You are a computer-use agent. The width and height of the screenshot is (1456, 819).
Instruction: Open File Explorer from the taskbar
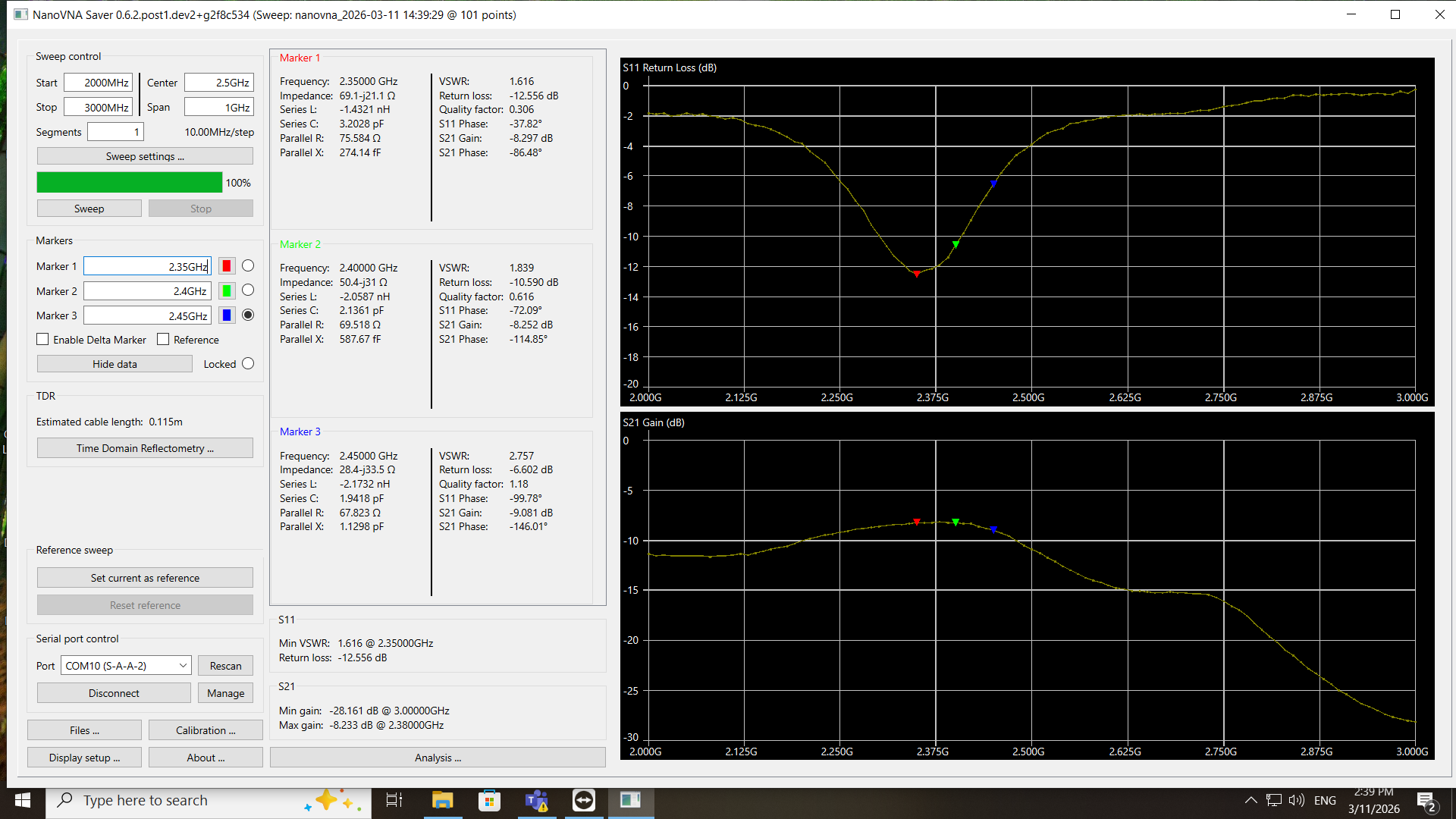tap(442, 800)
